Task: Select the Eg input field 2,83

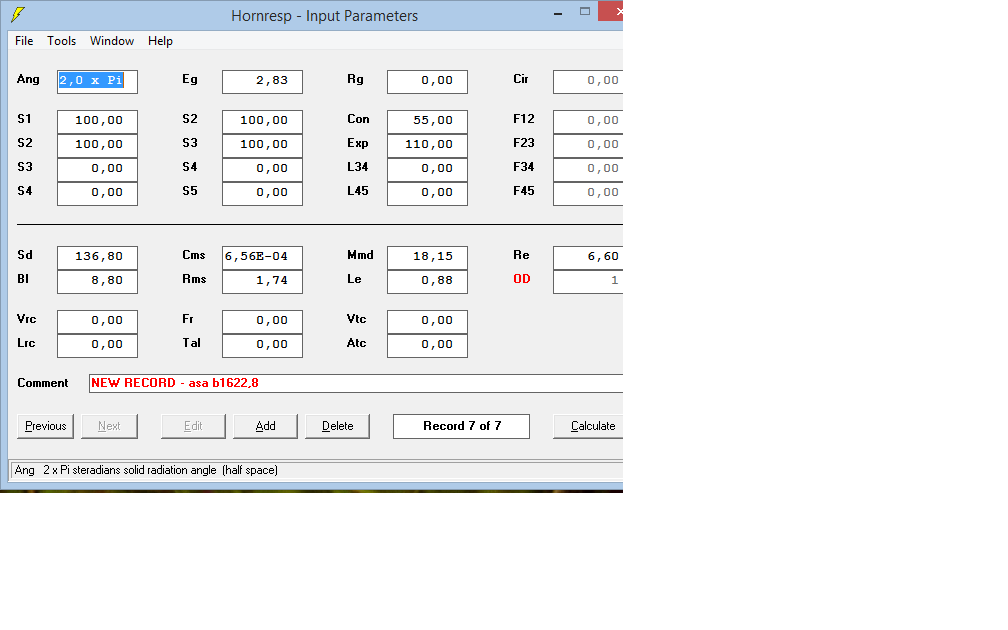Action: [x=262, y=82]
